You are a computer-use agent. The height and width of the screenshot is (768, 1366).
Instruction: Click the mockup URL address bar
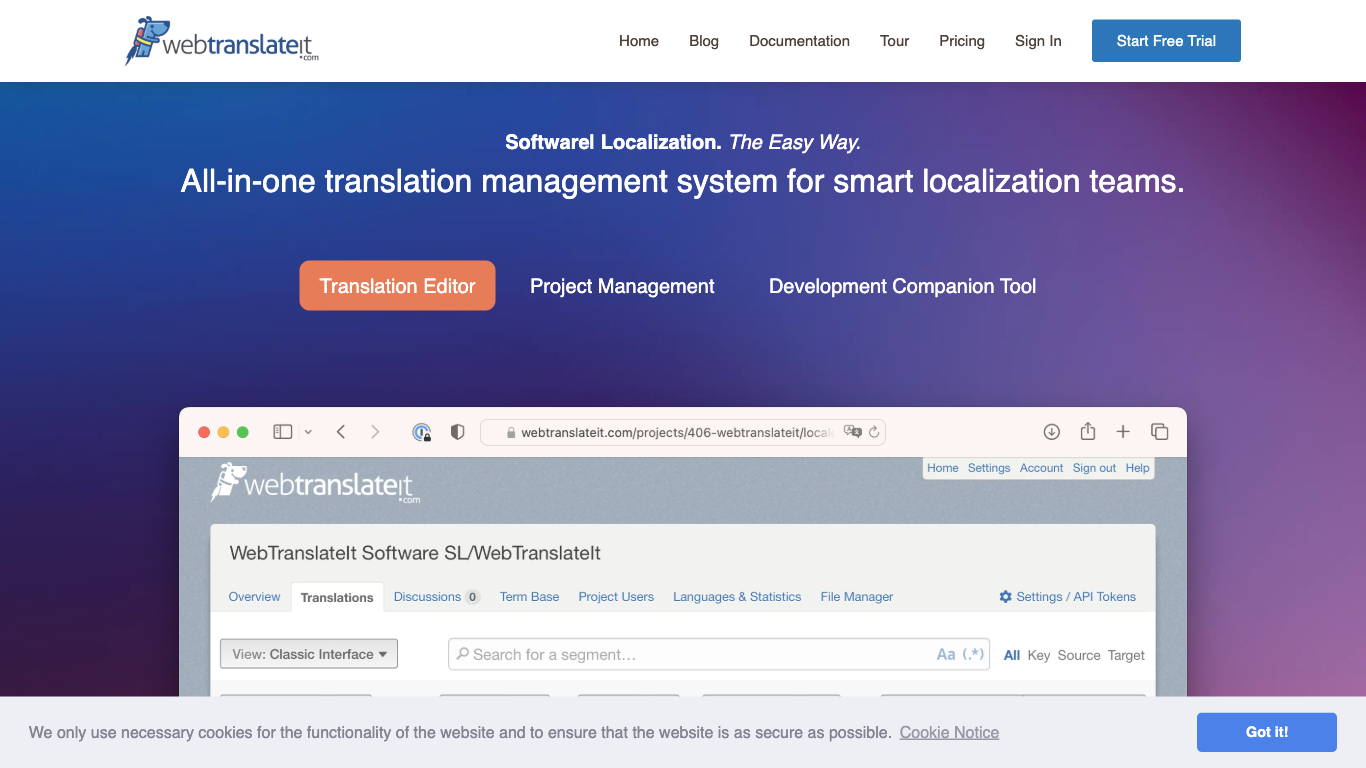[x=683, y=432]
